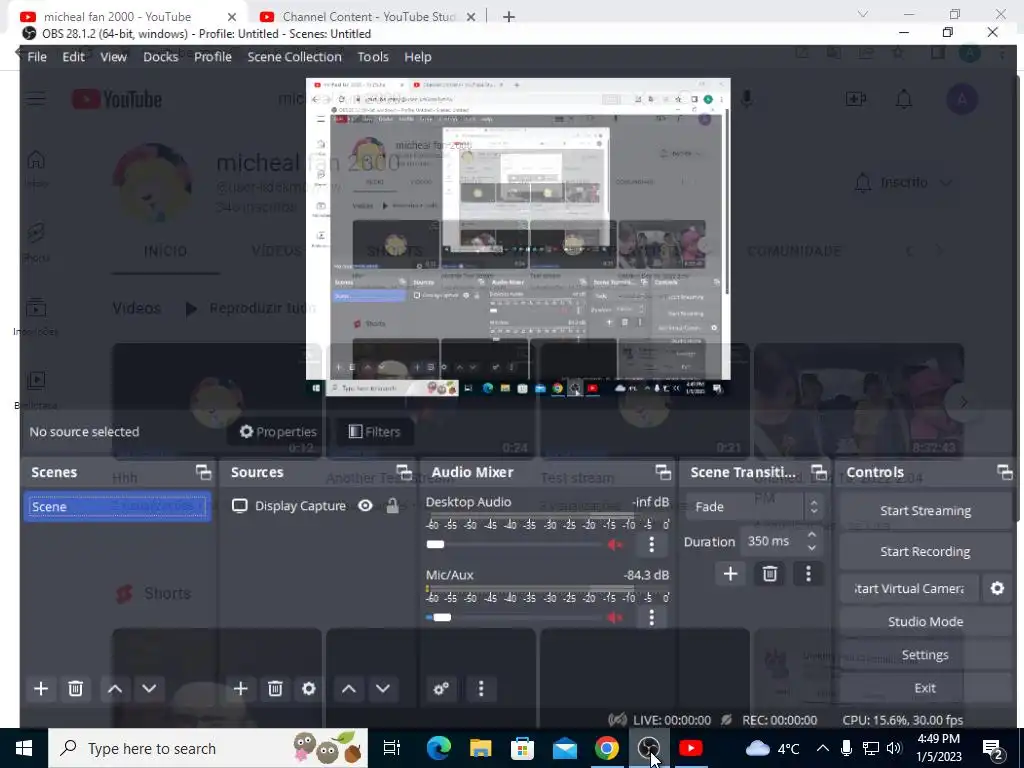Open the Fade transition dropdown
Screen dimensions: 1024x768
click(754, 507)
